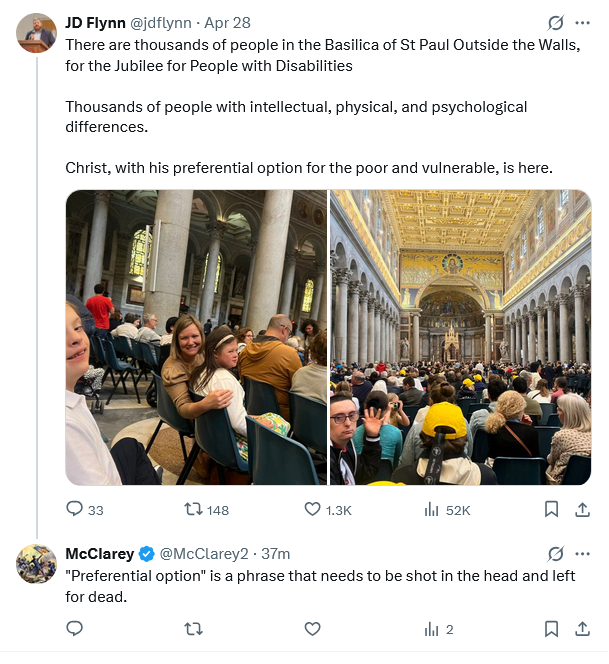Like JD Flynn's basilica tweet

(312, 509)
